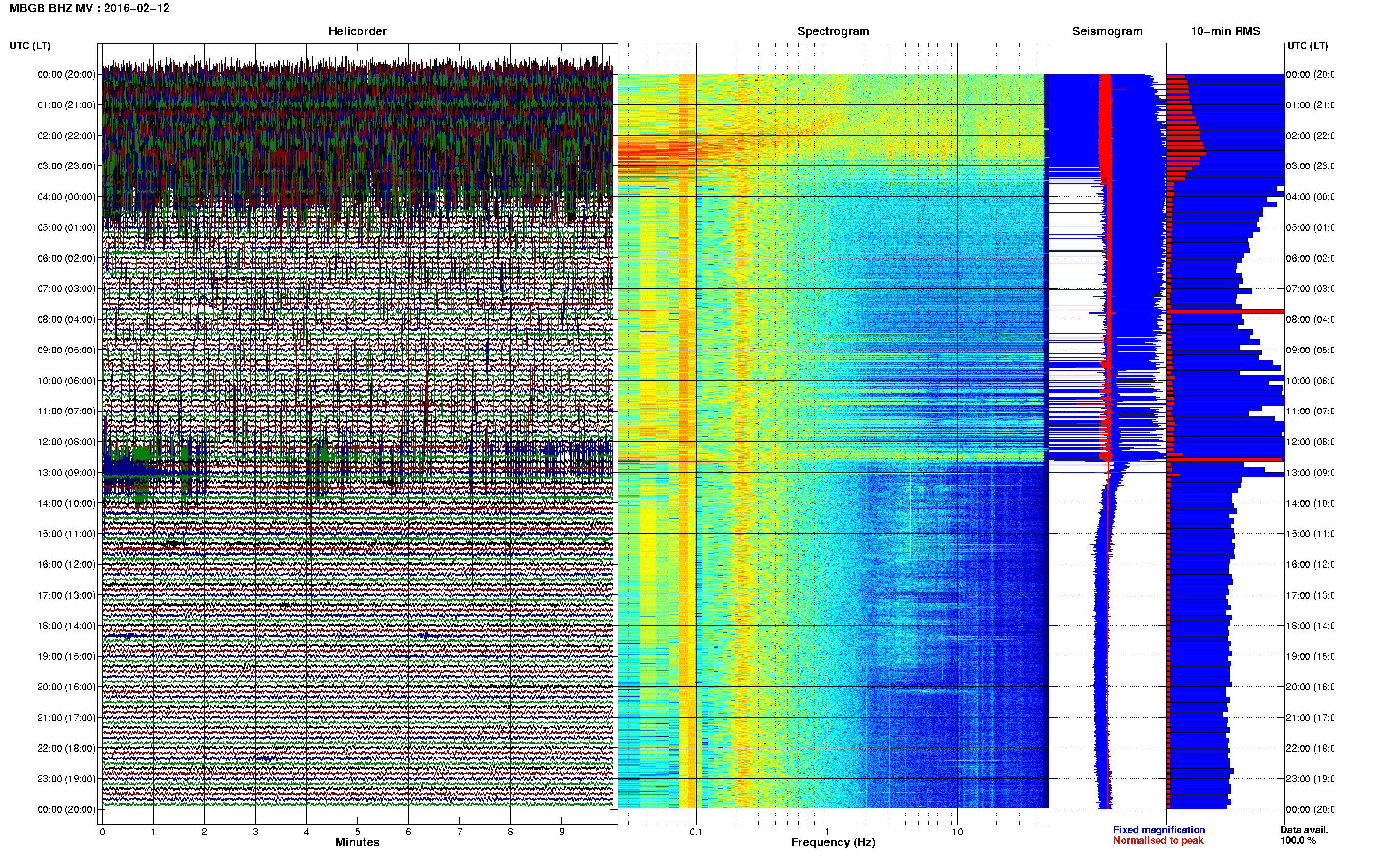Click left time label '01:00 (21:00)'
This screenshot has width=1389, height=868.
(66, 105)
